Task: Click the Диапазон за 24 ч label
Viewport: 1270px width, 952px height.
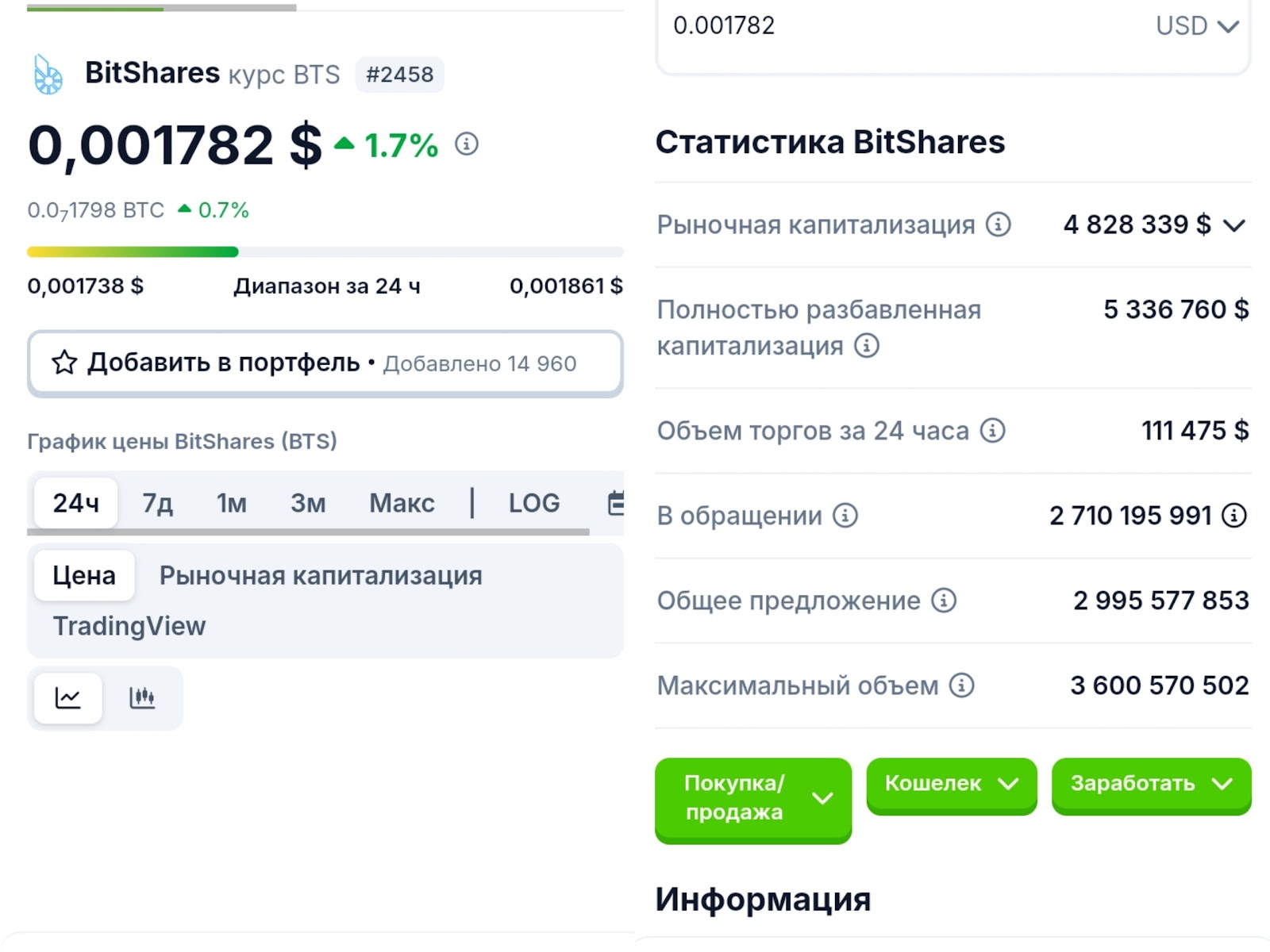Action: [x=327, y=286]
